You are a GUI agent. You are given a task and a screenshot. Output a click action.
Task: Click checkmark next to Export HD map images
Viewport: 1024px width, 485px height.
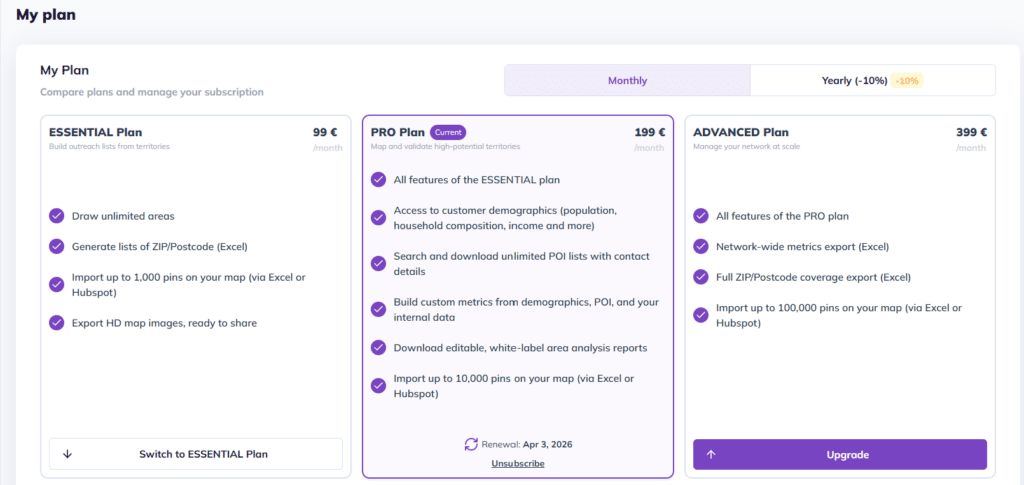pos(57,323)
